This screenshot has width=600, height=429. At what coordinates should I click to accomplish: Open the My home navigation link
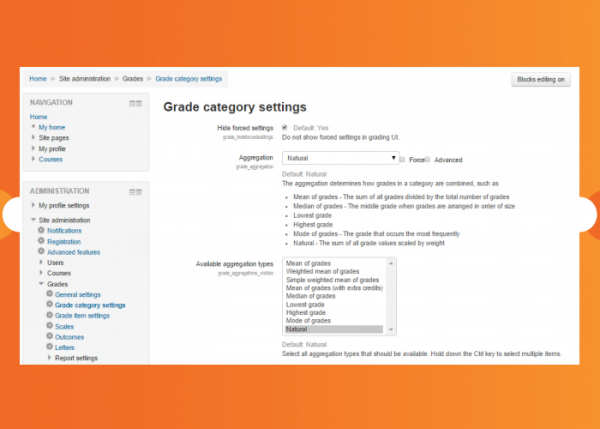click(x=51, y=127)
